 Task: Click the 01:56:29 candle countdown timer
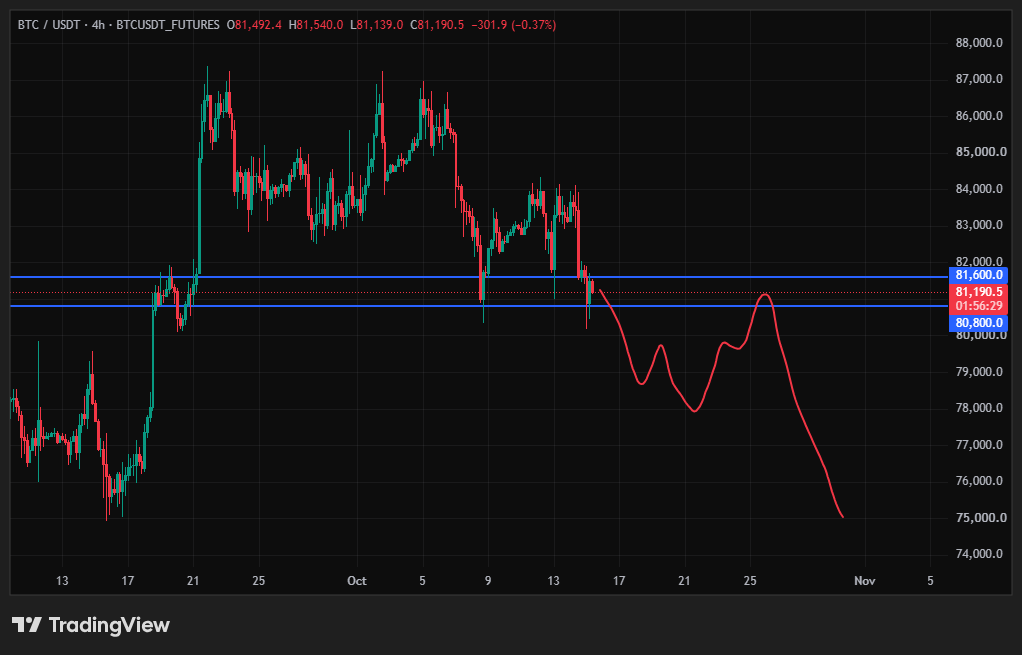[x=978, y=306]
